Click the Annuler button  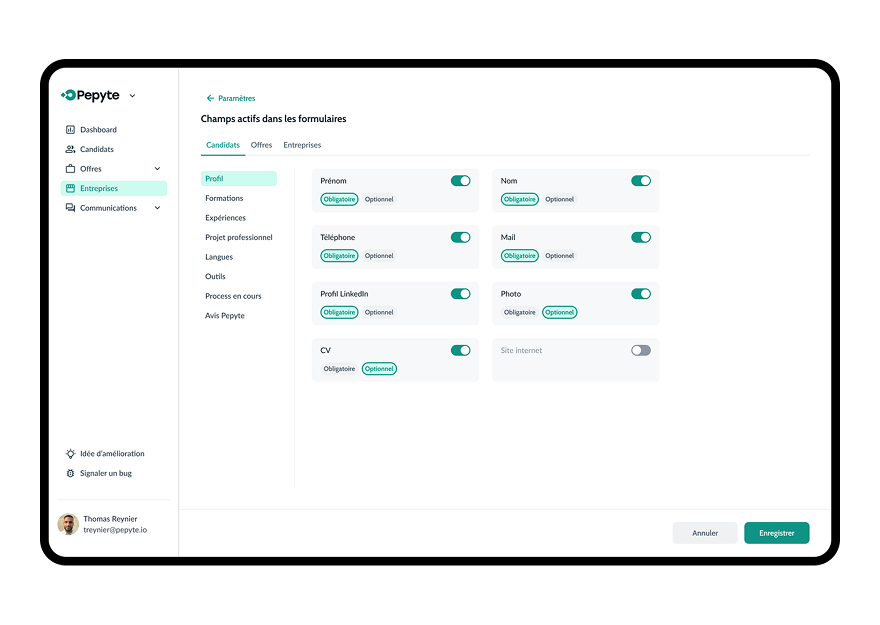tap(705, 533)
